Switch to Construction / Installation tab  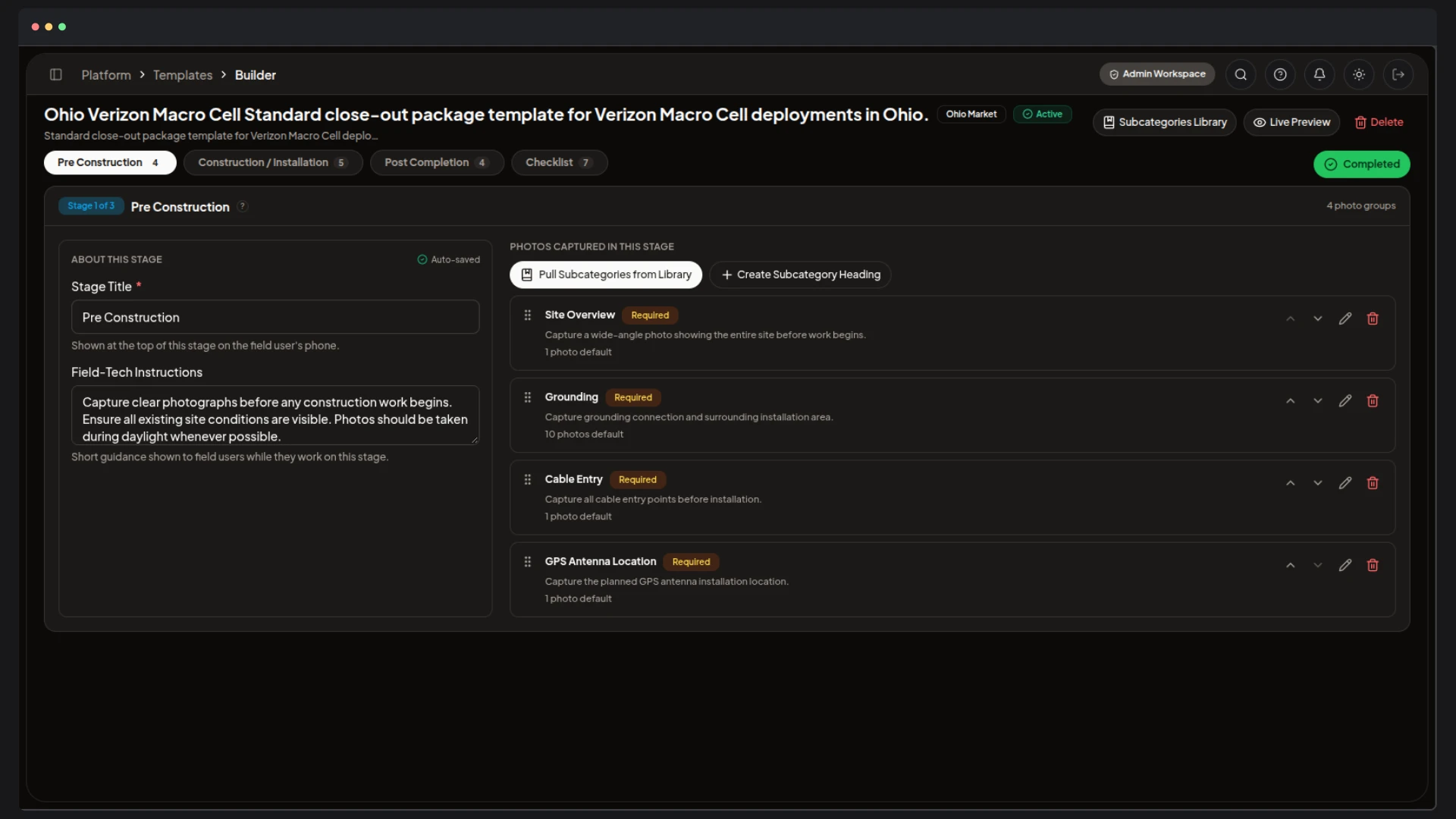[x=273, y=162]
